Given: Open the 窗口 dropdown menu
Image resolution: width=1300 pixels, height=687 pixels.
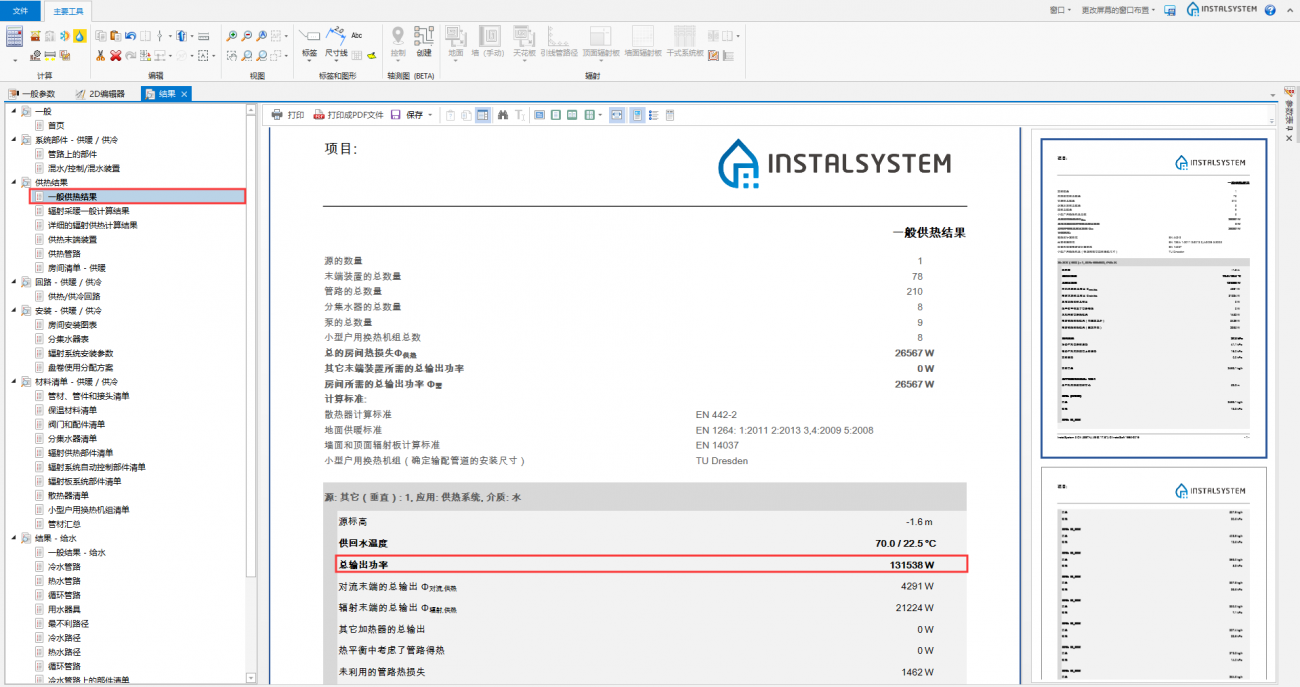Looking at the screenshot, I should pyautogui.click(x=1060, y=10).
